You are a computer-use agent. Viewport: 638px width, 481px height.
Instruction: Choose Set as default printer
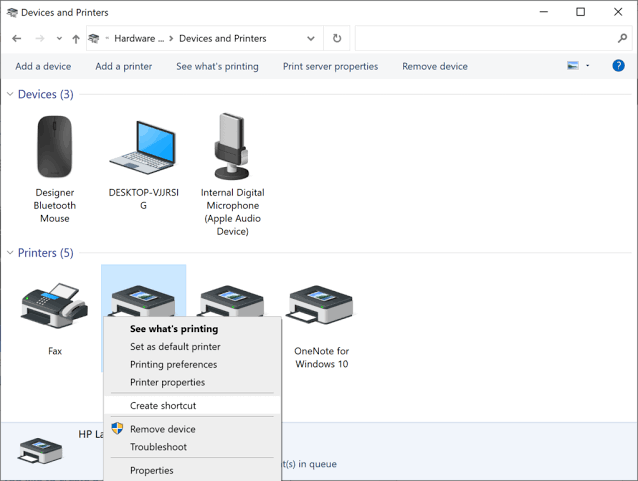[192, 346]
